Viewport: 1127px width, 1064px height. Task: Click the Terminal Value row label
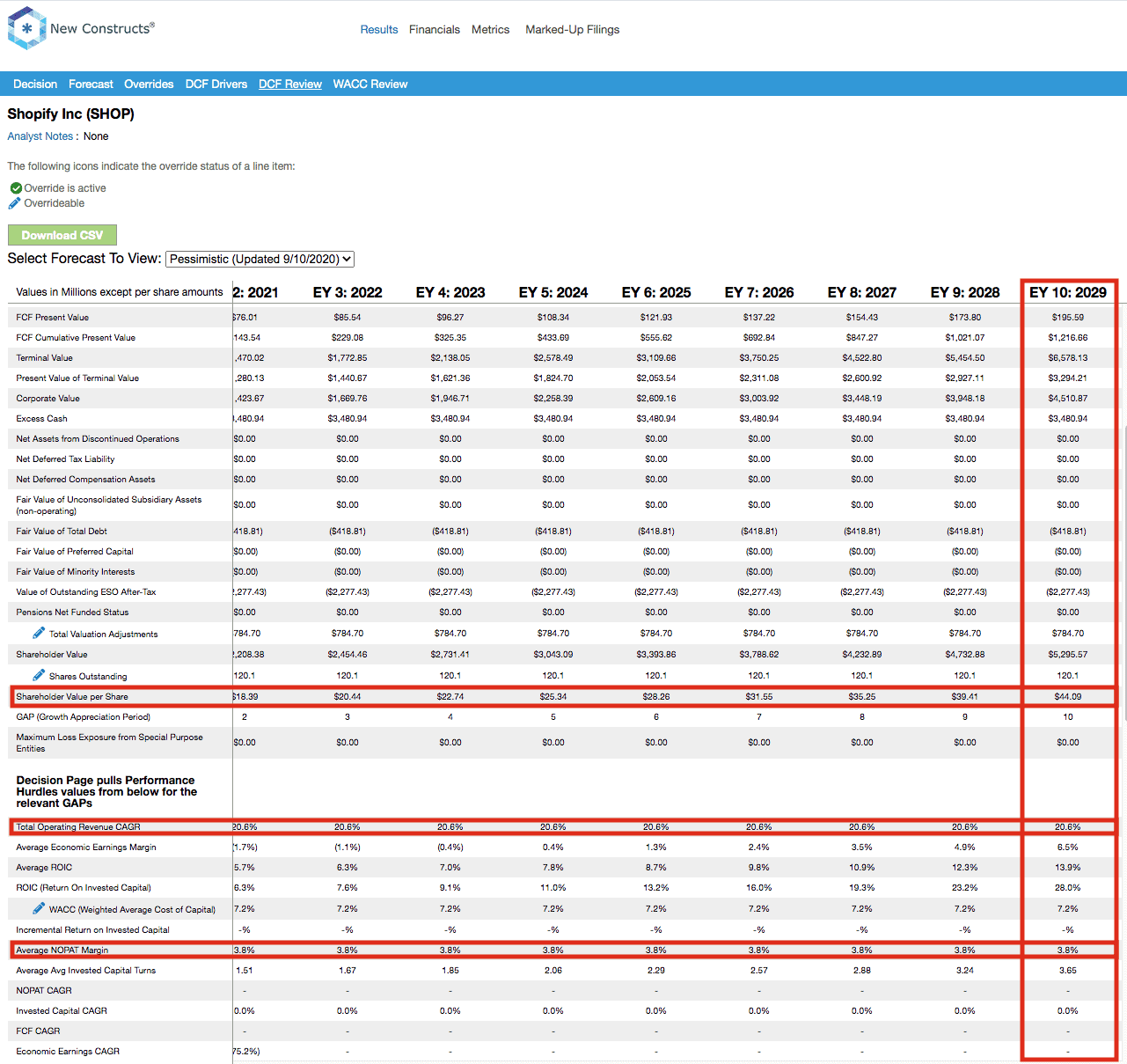tap(45, 358)
